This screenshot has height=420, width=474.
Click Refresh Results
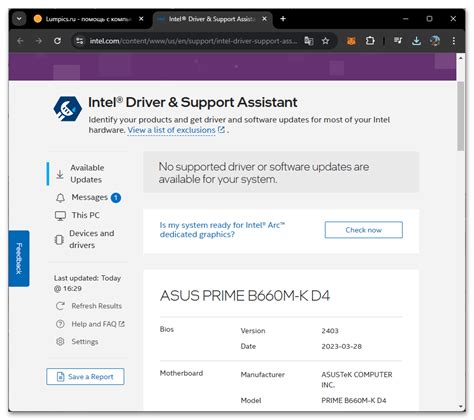click(x=89, y=306)
